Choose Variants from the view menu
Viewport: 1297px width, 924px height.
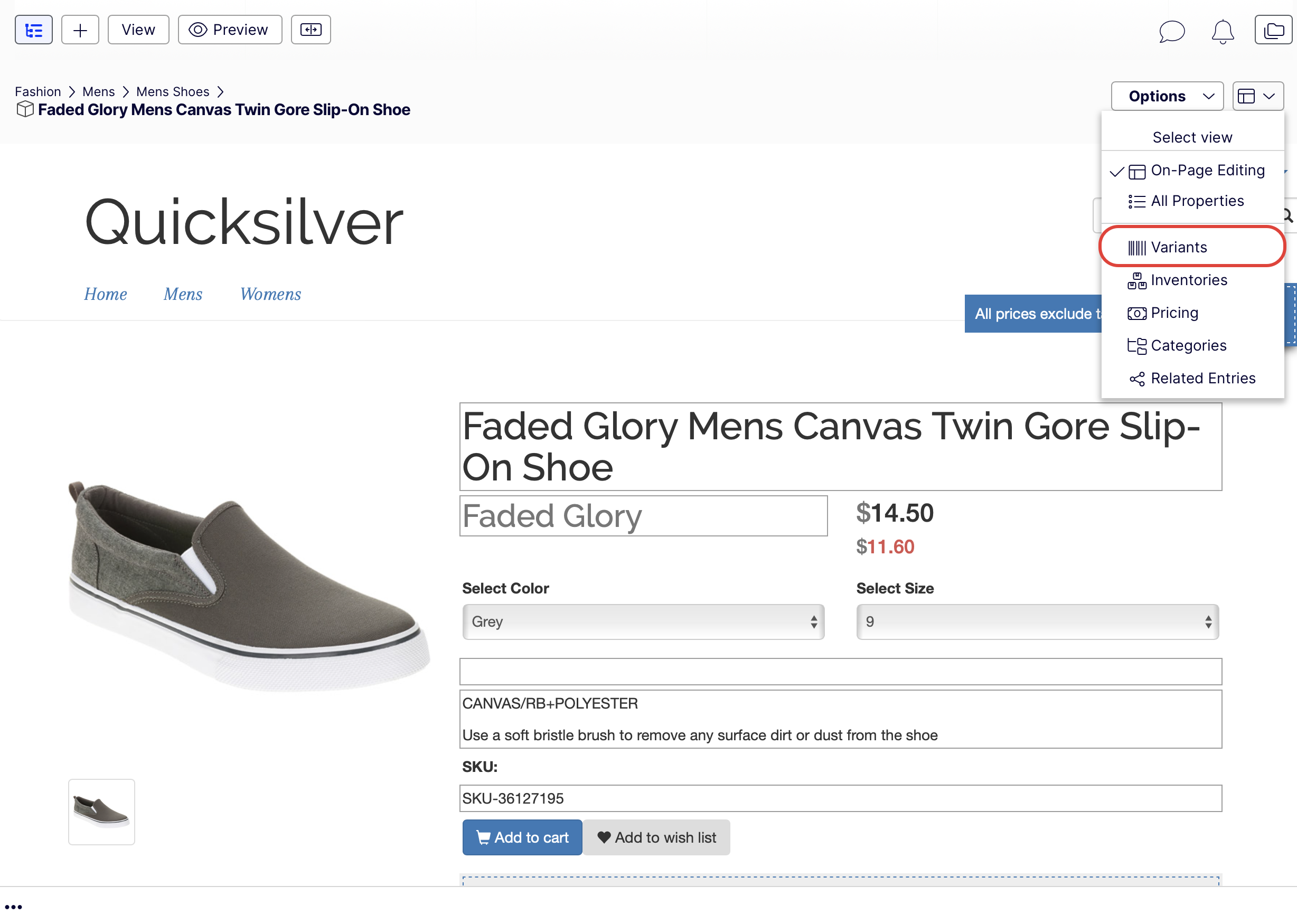pos(1178,248)
